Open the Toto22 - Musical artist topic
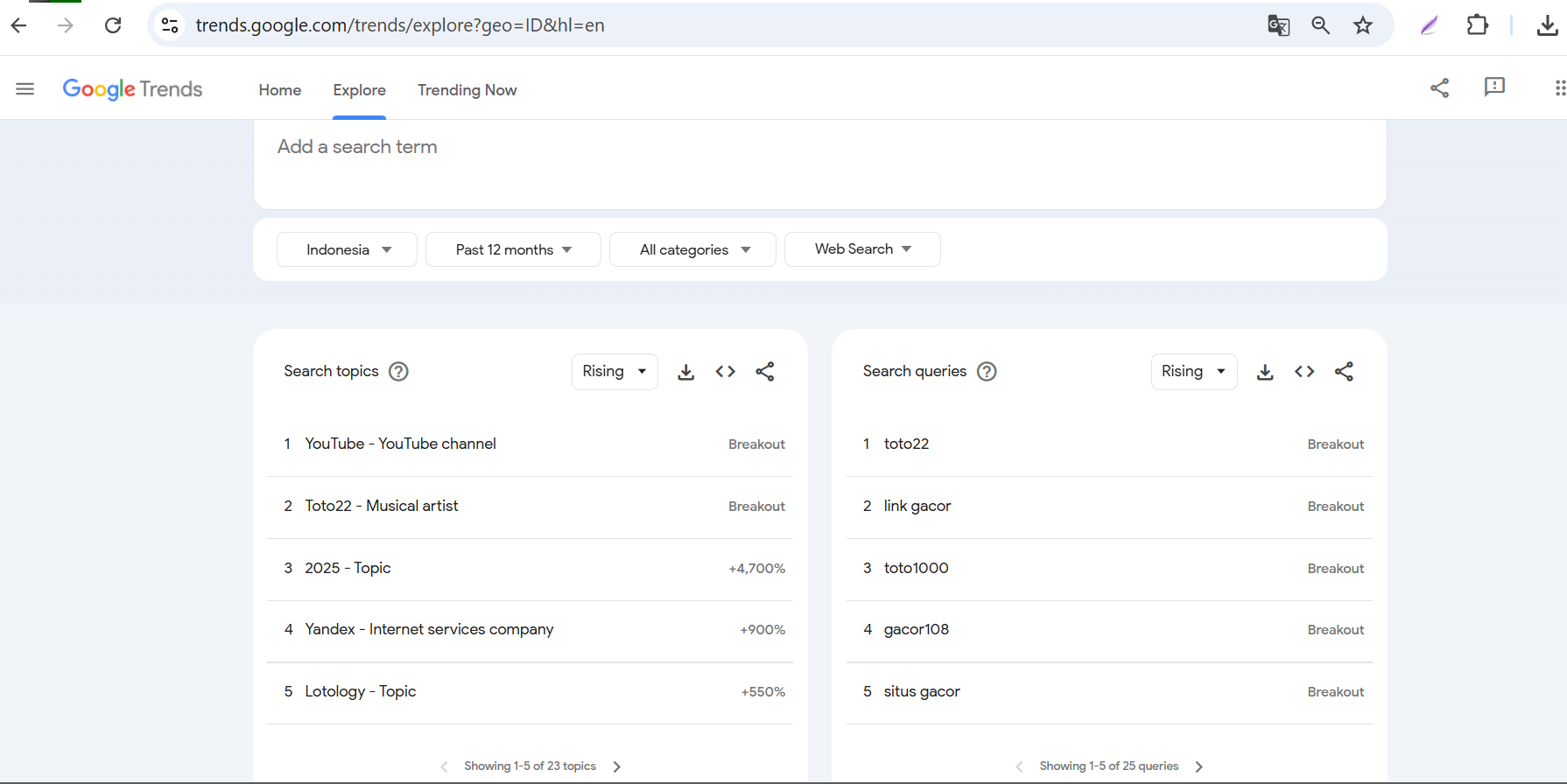Viewport: 1567px width, 784px height. [381, 506]
